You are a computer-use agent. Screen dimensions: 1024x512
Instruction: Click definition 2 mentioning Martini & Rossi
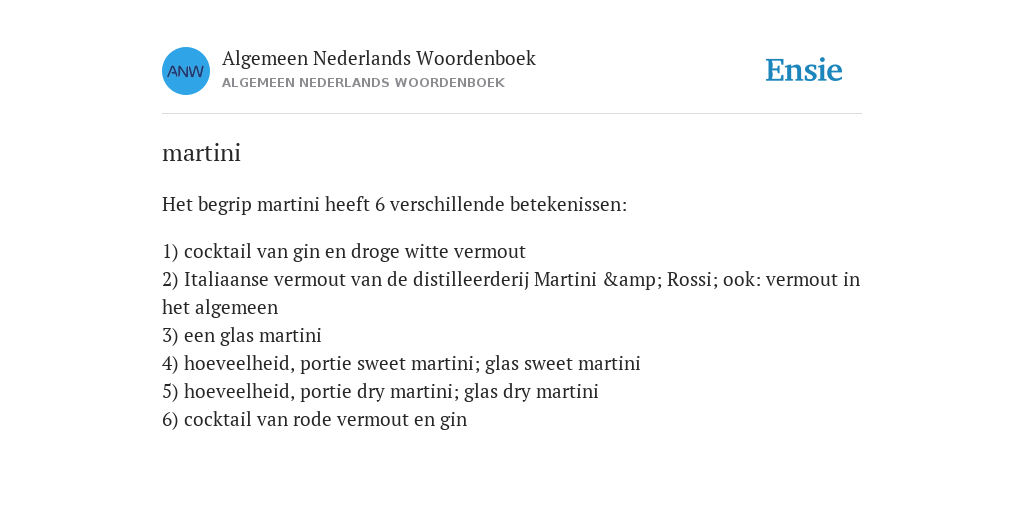click(x=511, y=280)
